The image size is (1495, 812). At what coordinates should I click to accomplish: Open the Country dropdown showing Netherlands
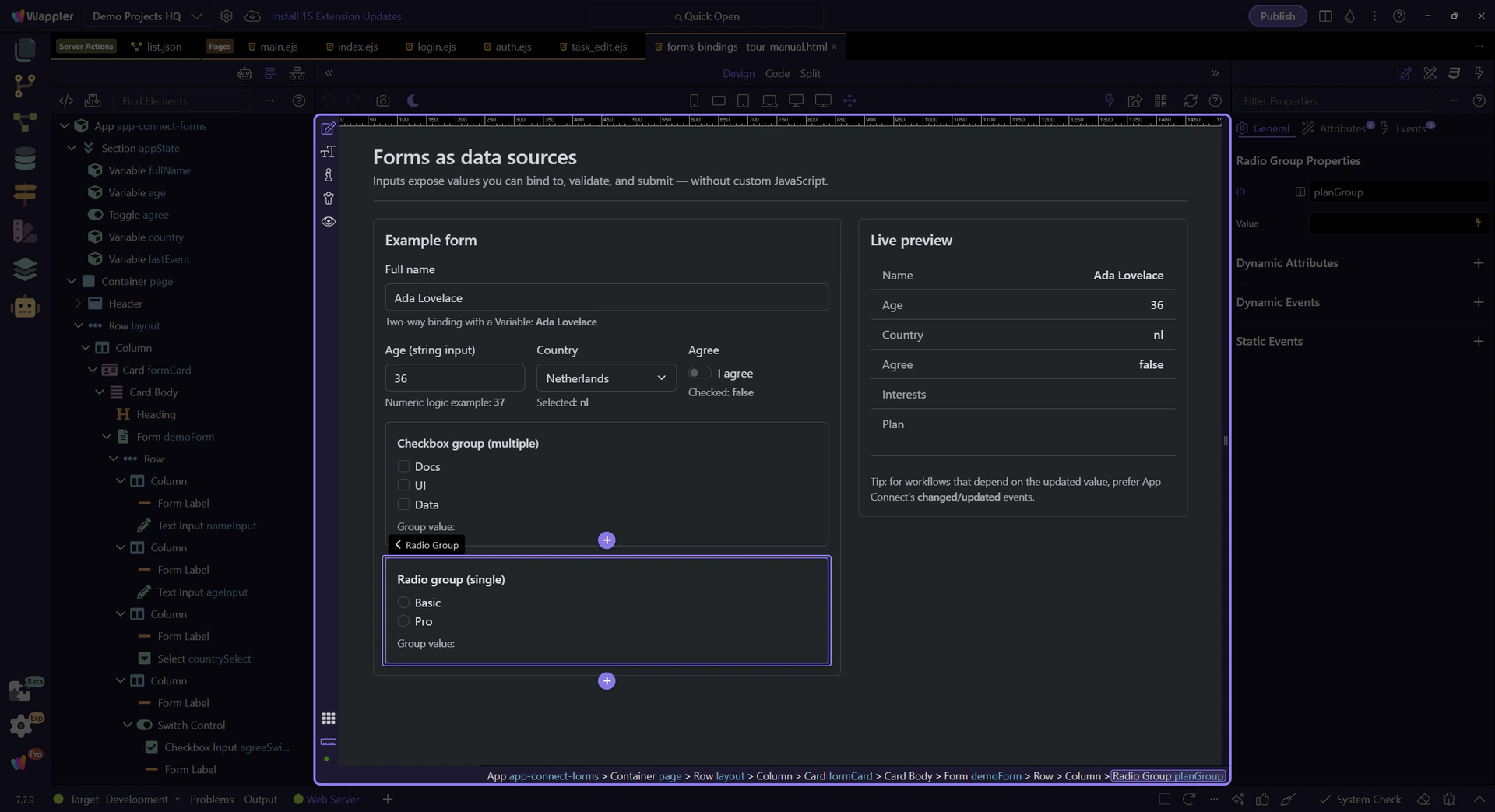click(606, 378)
